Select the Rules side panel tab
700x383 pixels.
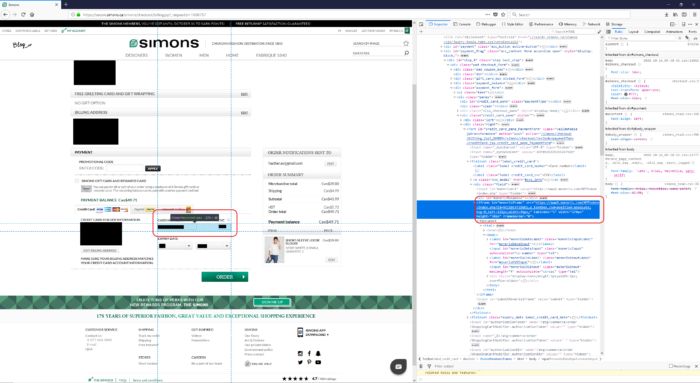pyautogui.click(x=618, y=32)
